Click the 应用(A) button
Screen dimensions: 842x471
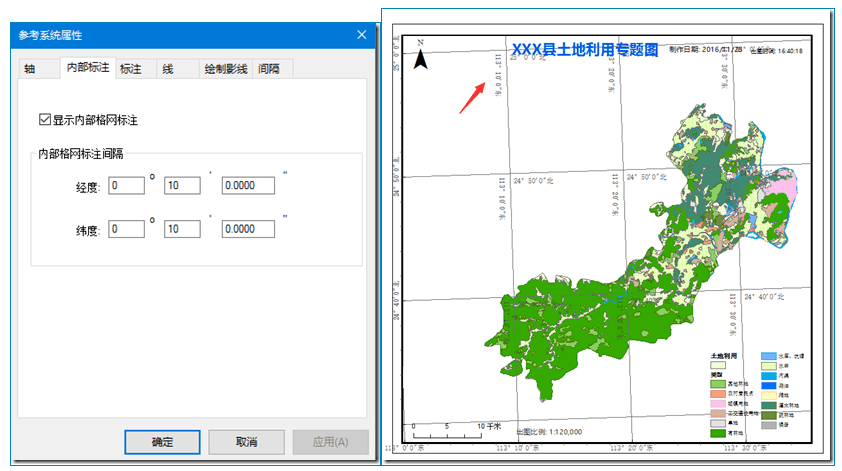[330, 442]
